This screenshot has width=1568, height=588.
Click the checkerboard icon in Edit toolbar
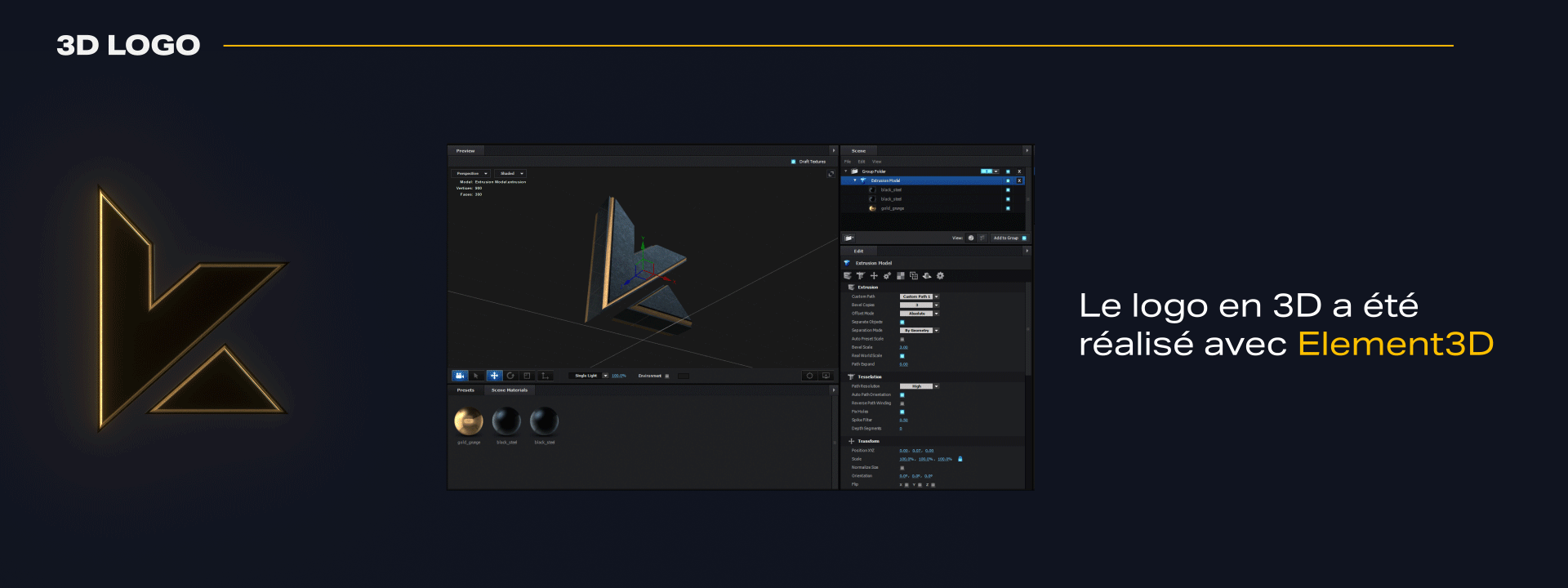901,276
